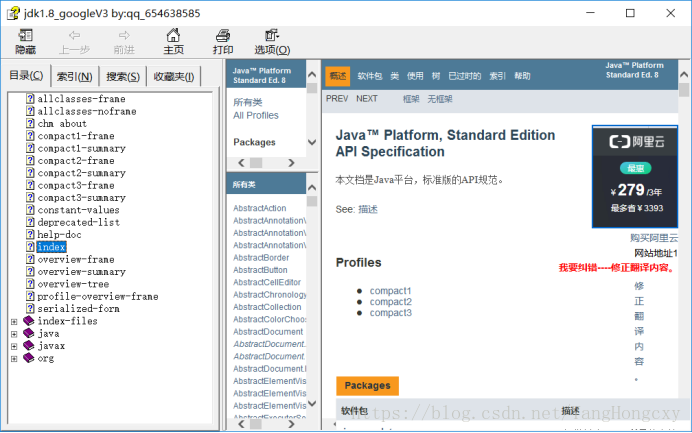
Task: Click the 框架 frames link
Action: pyautogui.click(x=411, y=99)
